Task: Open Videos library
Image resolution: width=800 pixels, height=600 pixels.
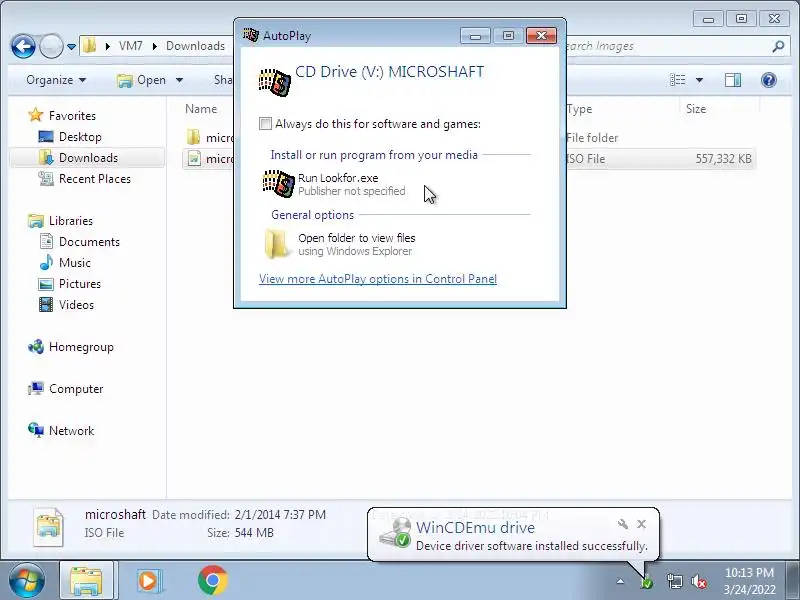Action: tap(76, 305)
